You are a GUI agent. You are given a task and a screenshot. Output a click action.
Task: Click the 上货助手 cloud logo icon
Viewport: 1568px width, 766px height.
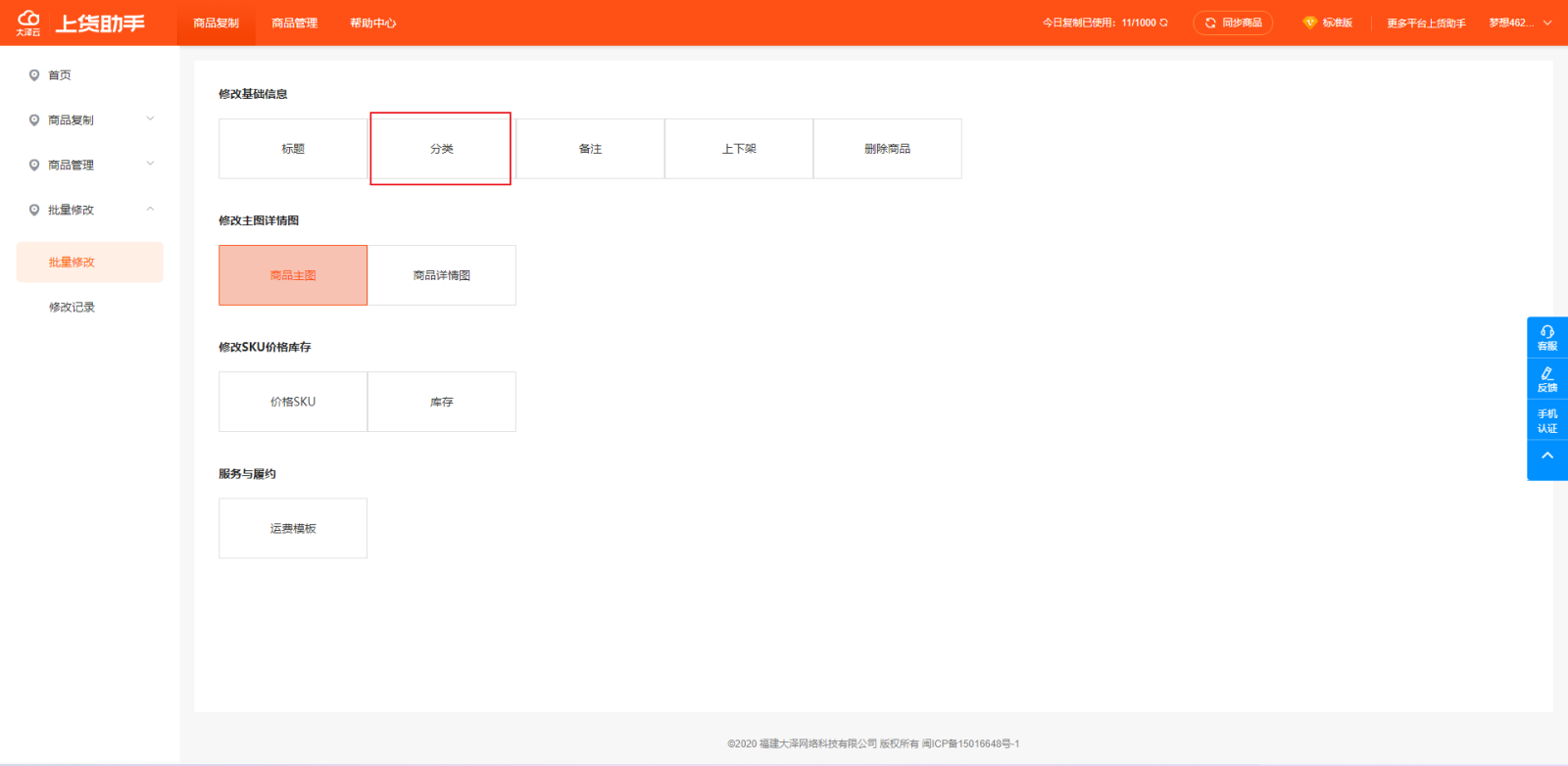click(x=28, y=23)
